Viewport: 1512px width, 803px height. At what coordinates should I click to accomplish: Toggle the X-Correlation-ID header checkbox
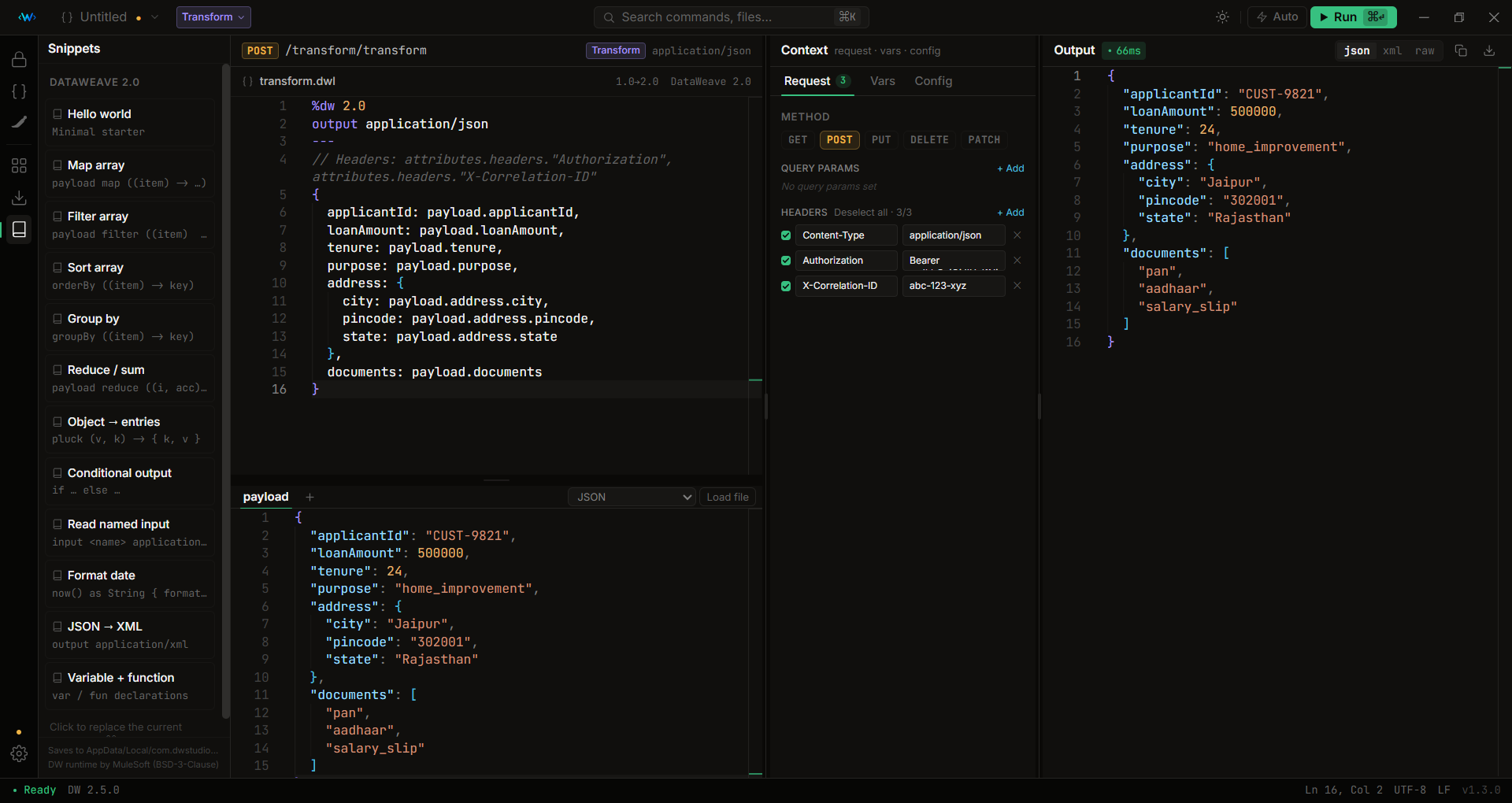[x=786, y=286]
